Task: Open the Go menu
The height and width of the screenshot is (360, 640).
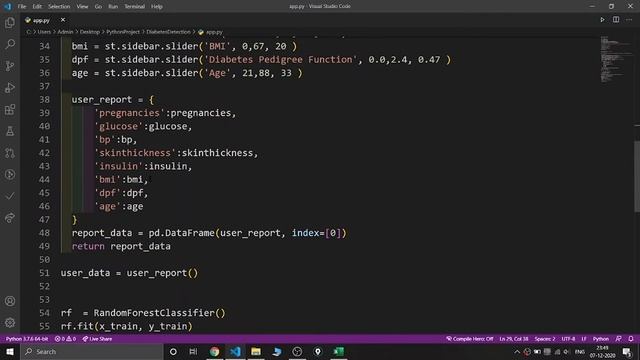Action: click(98, 6)
